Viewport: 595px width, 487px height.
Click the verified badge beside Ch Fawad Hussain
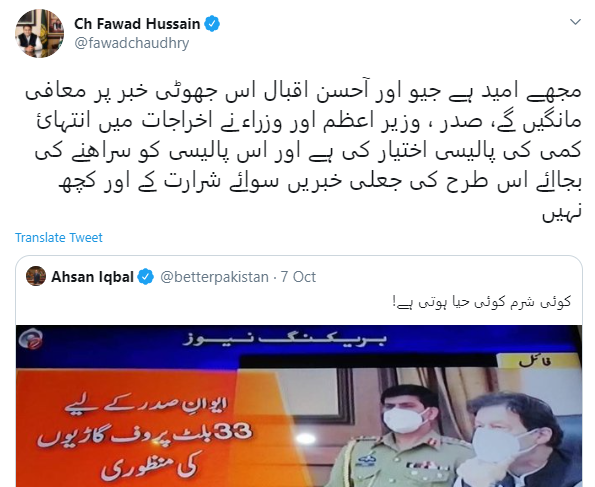pos(212,24)
